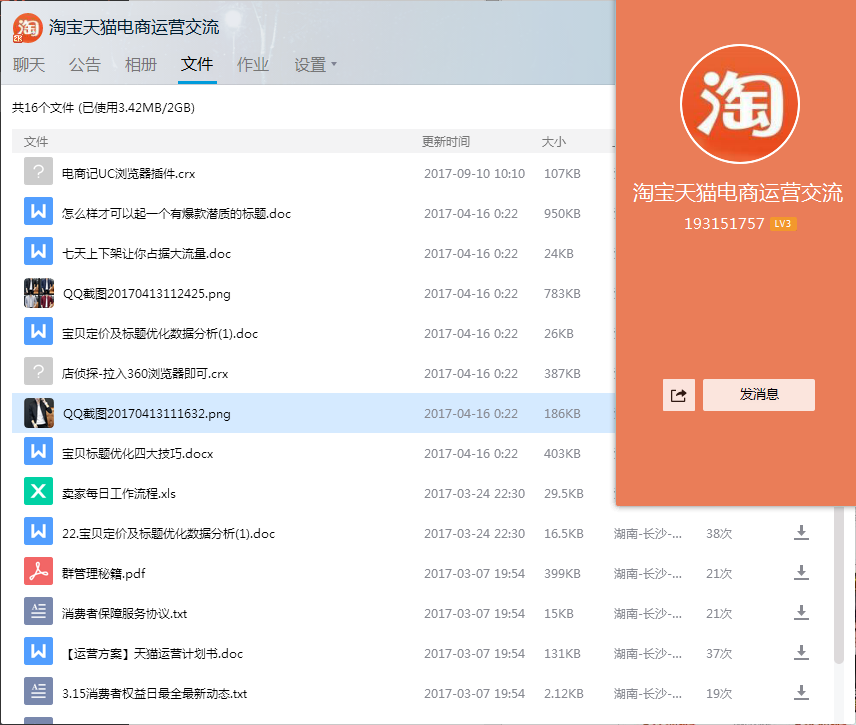Click the text icon for 3.15消费者权益日最全最新动态.txt

38,691
